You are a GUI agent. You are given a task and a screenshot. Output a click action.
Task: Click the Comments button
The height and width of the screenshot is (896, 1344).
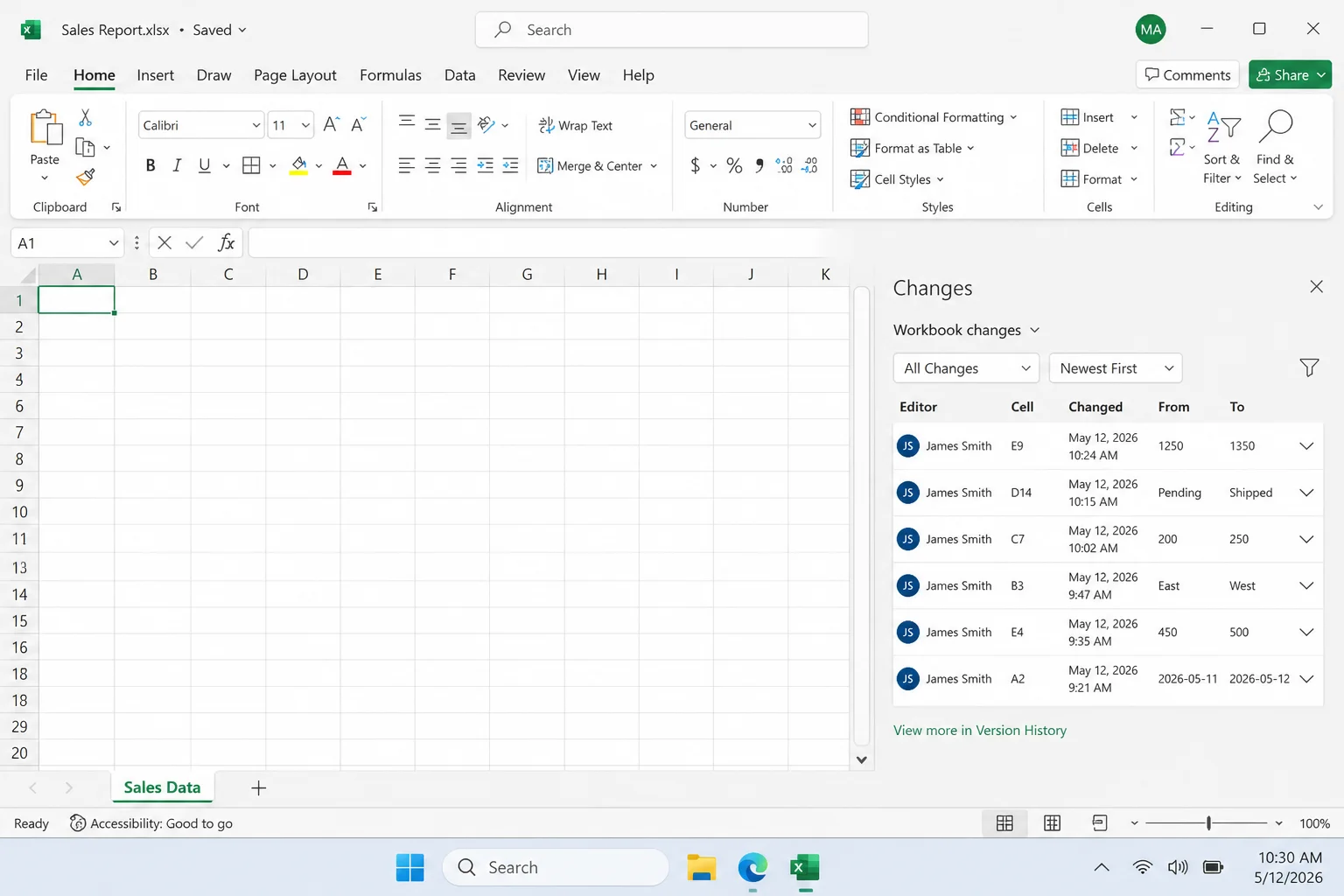point(1187,74)
